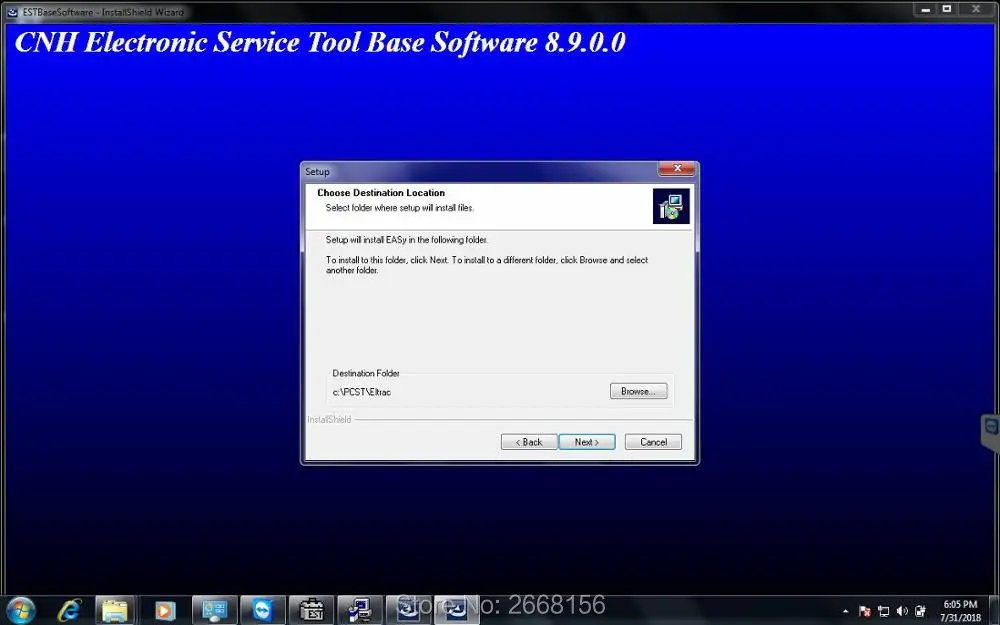The height and width of the screenshot is (625, 1000).
Task: Open Windows Explorer folder icon in taskbar
Action: [x=115, y=610]
